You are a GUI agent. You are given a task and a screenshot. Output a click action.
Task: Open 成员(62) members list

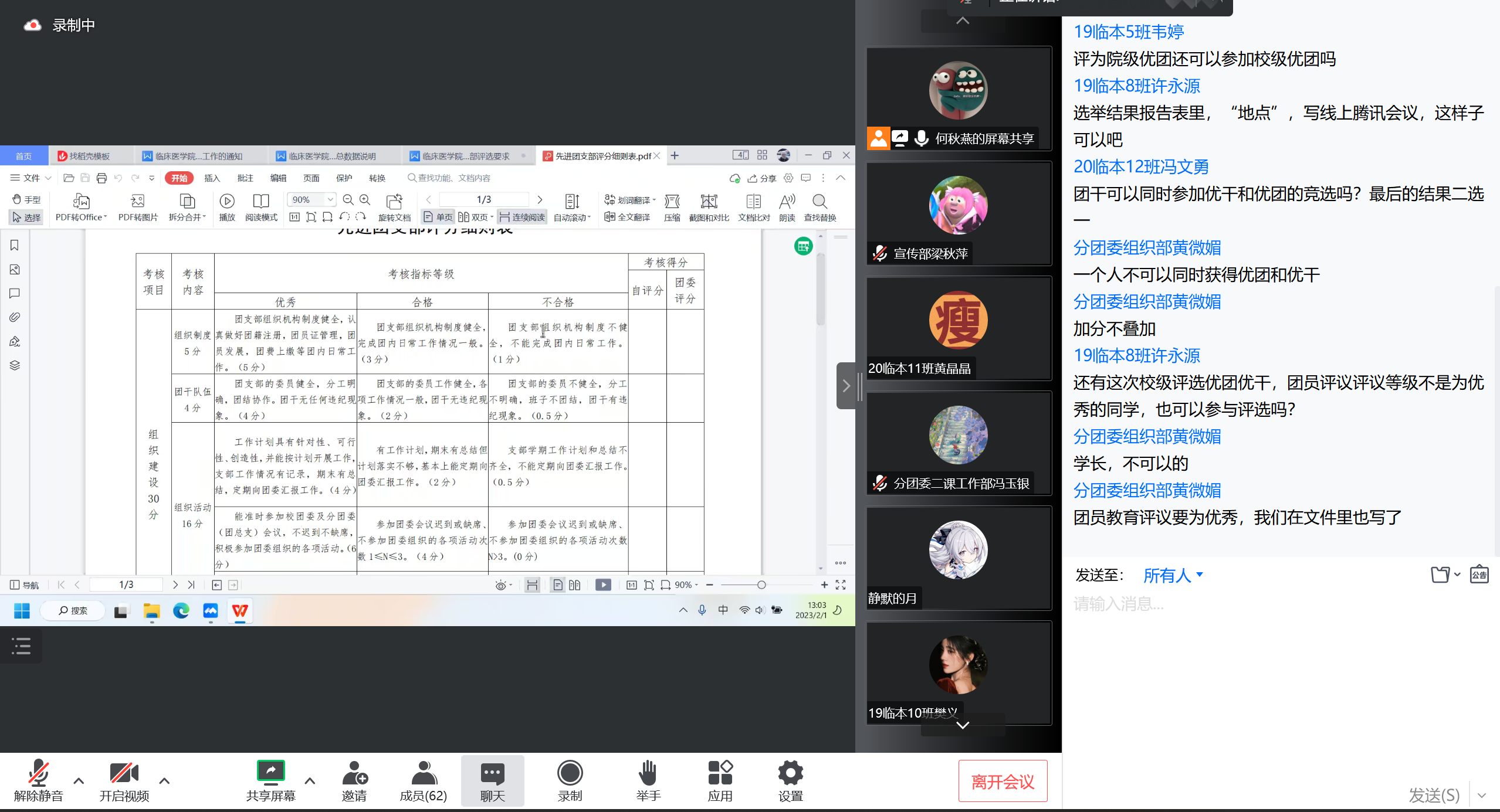point(424,780)
